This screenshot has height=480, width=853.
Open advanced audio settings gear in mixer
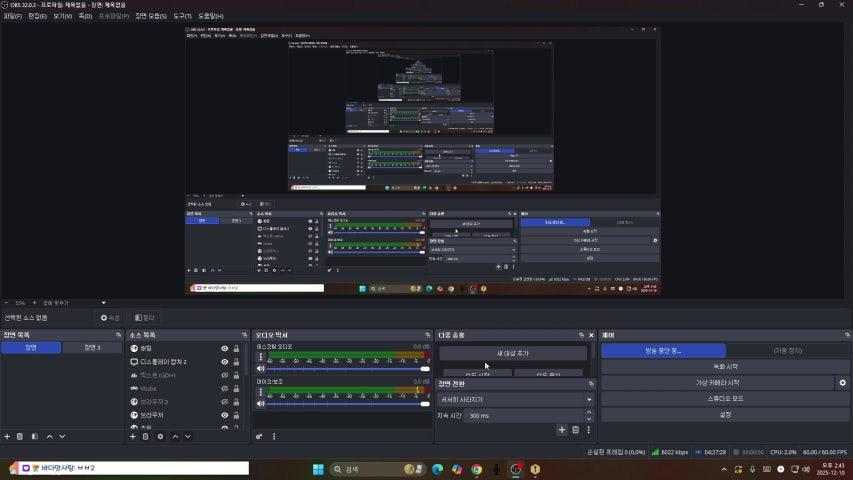[x=260, y=436]
